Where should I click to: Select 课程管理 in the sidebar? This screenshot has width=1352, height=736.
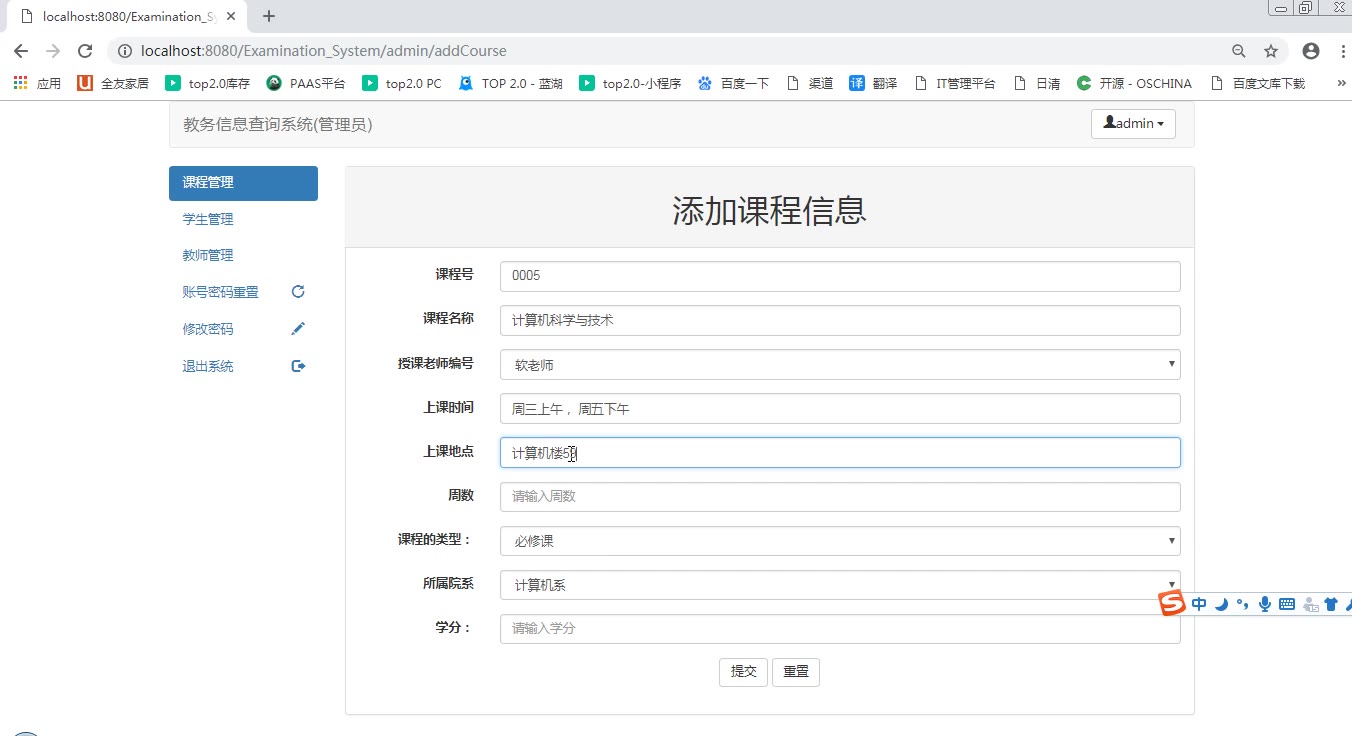point(243,183)
